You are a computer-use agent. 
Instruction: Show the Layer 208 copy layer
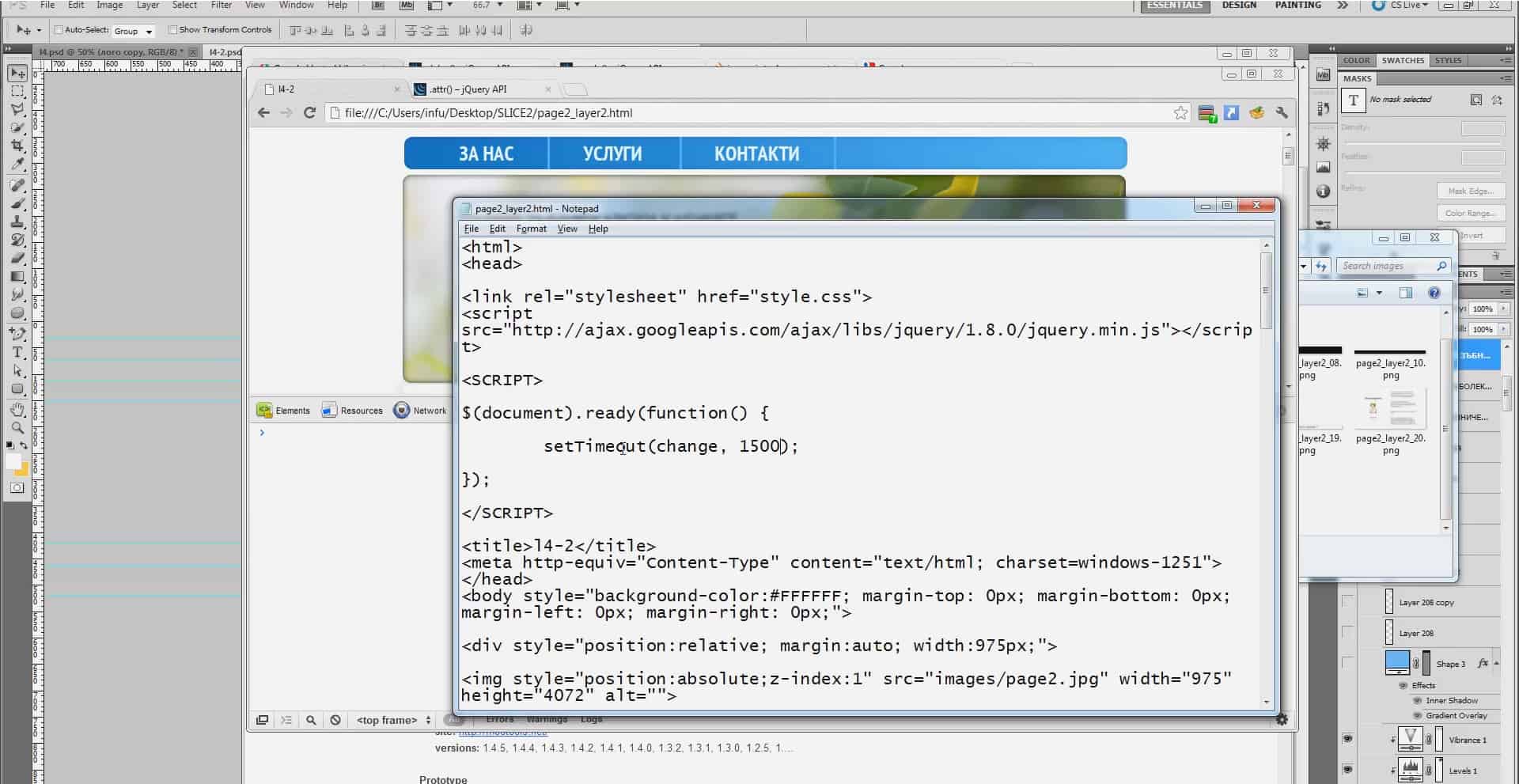1347,602
